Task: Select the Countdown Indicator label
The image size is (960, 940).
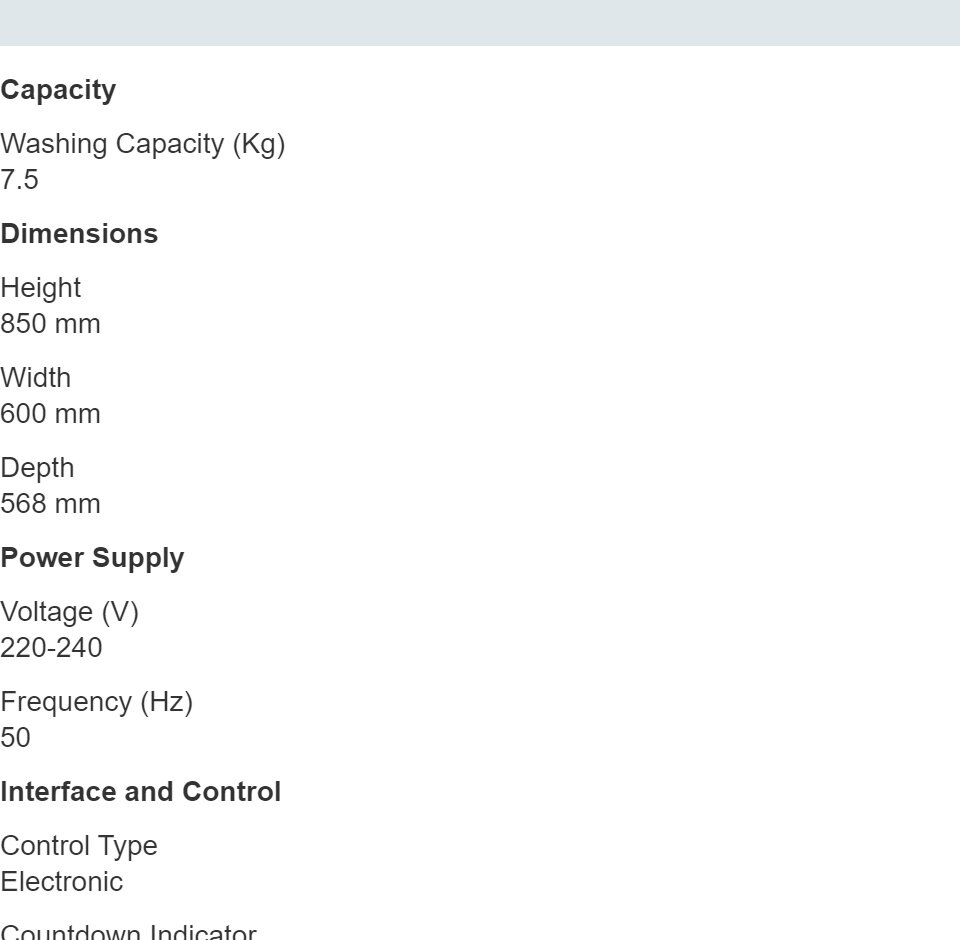Action: click(x=128, y=932)
